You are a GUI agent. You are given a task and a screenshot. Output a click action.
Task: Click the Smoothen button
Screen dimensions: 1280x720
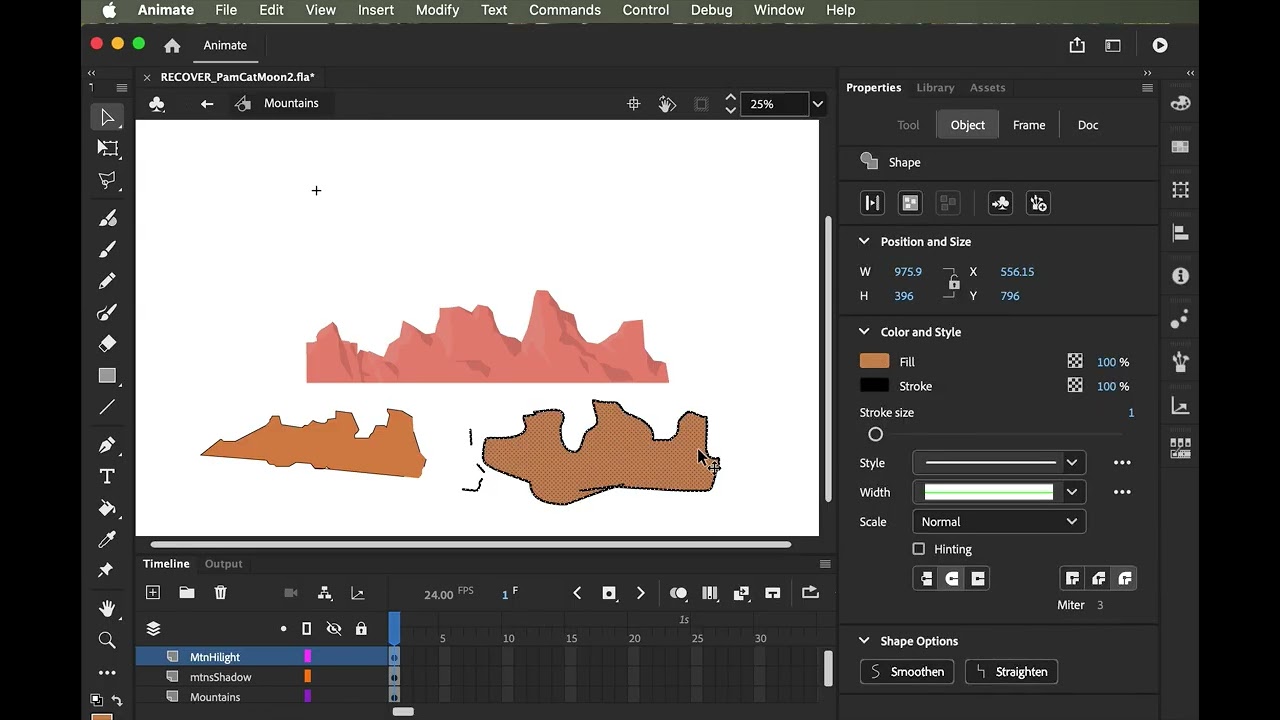coord(907,672)
